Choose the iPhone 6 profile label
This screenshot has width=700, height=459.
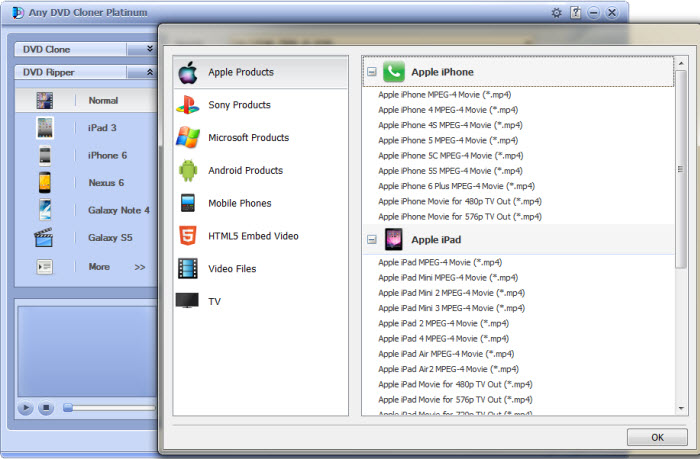(x=107, y=155)
